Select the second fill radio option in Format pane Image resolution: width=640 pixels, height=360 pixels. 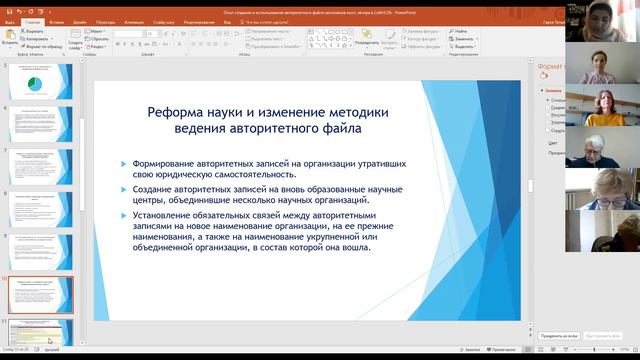(548, 108)
